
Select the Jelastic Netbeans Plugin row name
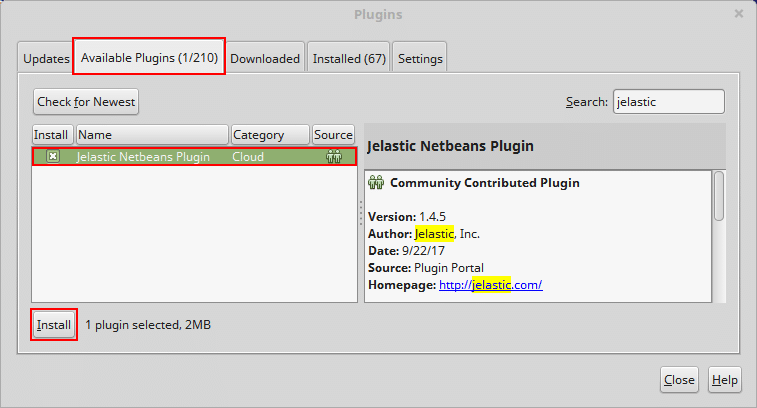tap(143, 157)
